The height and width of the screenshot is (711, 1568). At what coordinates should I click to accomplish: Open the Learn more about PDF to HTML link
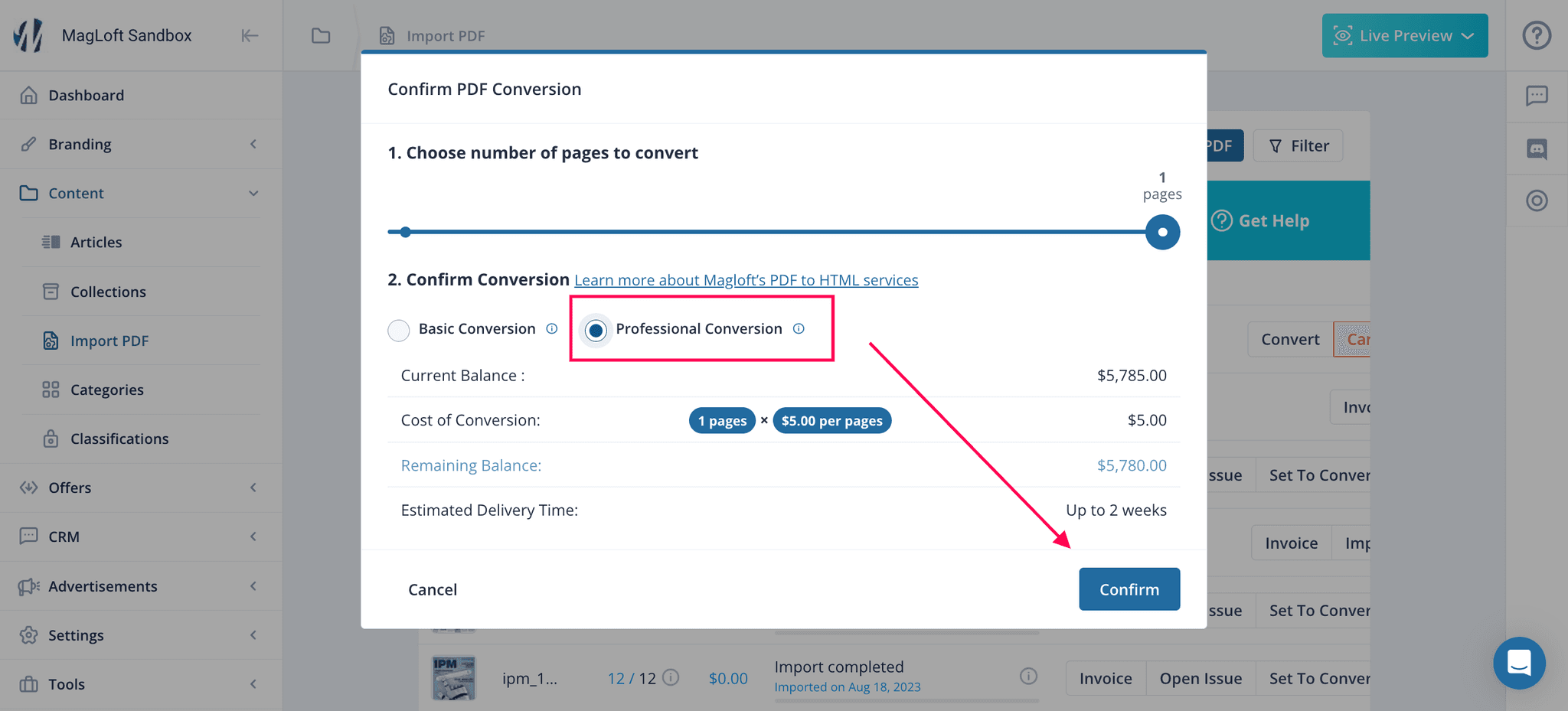coord(746,281)
